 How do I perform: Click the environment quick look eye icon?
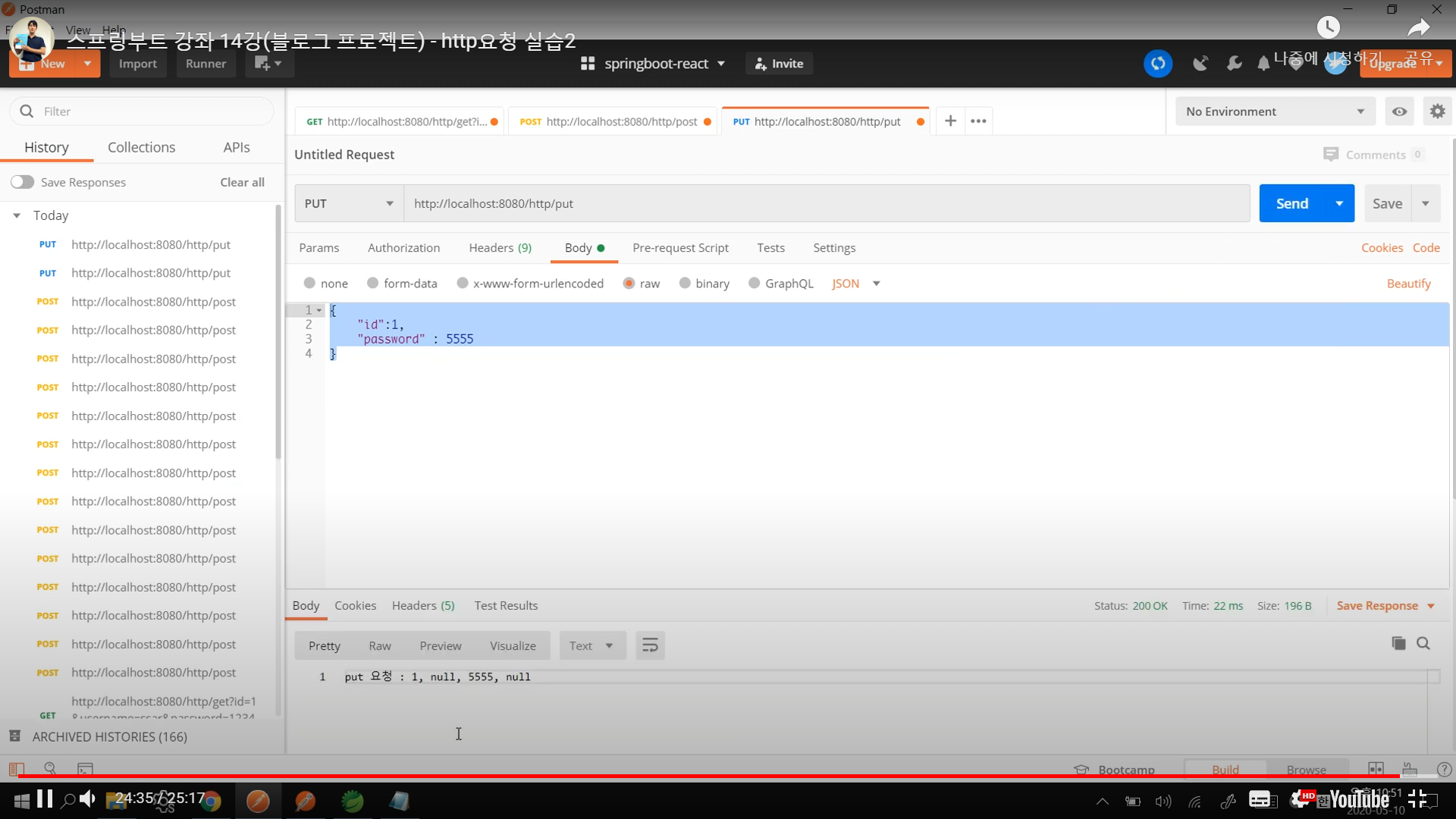[x=1399, y=111]
